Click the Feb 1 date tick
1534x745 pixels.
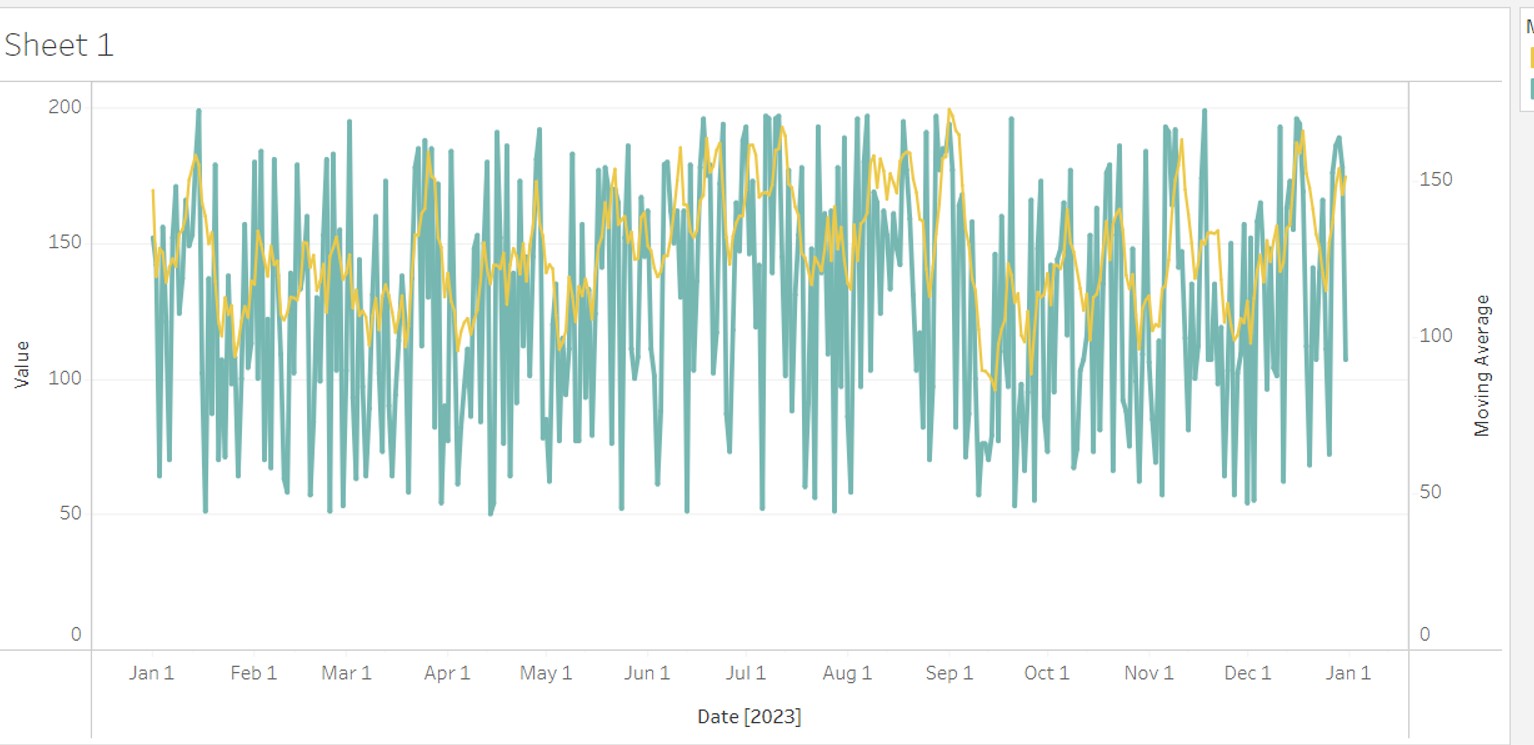253,673
